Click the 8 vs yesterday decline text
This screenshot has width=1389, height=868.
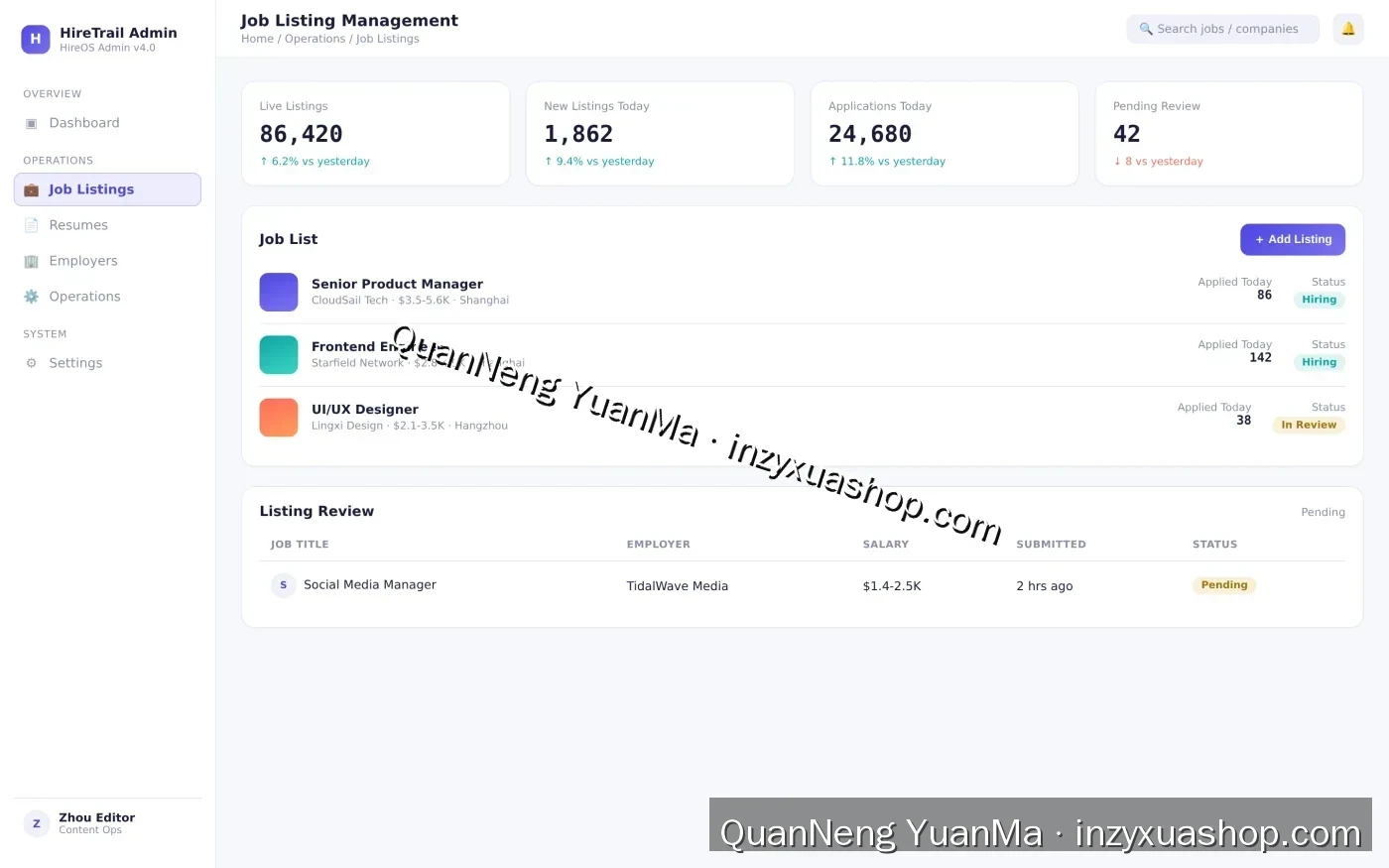(1158, 161)
